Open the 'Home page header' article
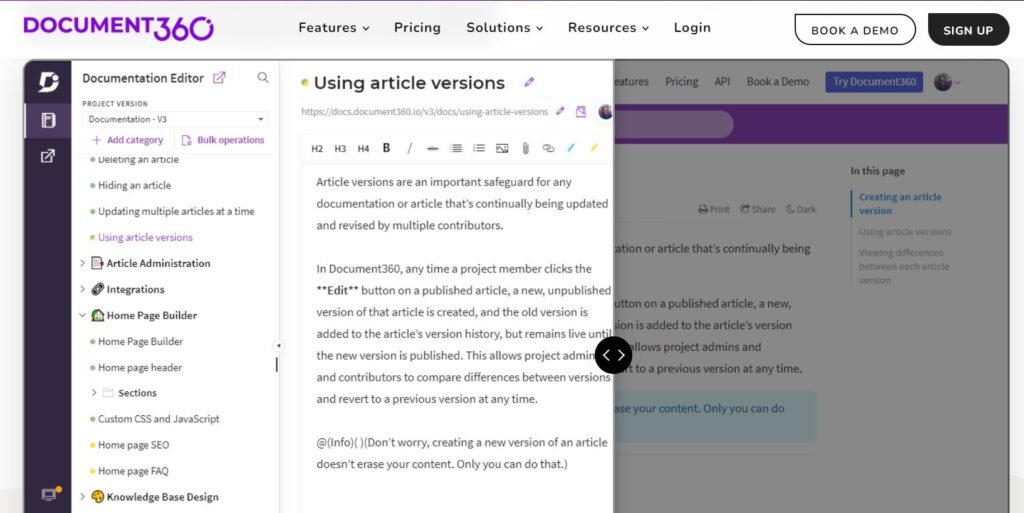Screen dimensions: 1024x513 tap(140, 367)
